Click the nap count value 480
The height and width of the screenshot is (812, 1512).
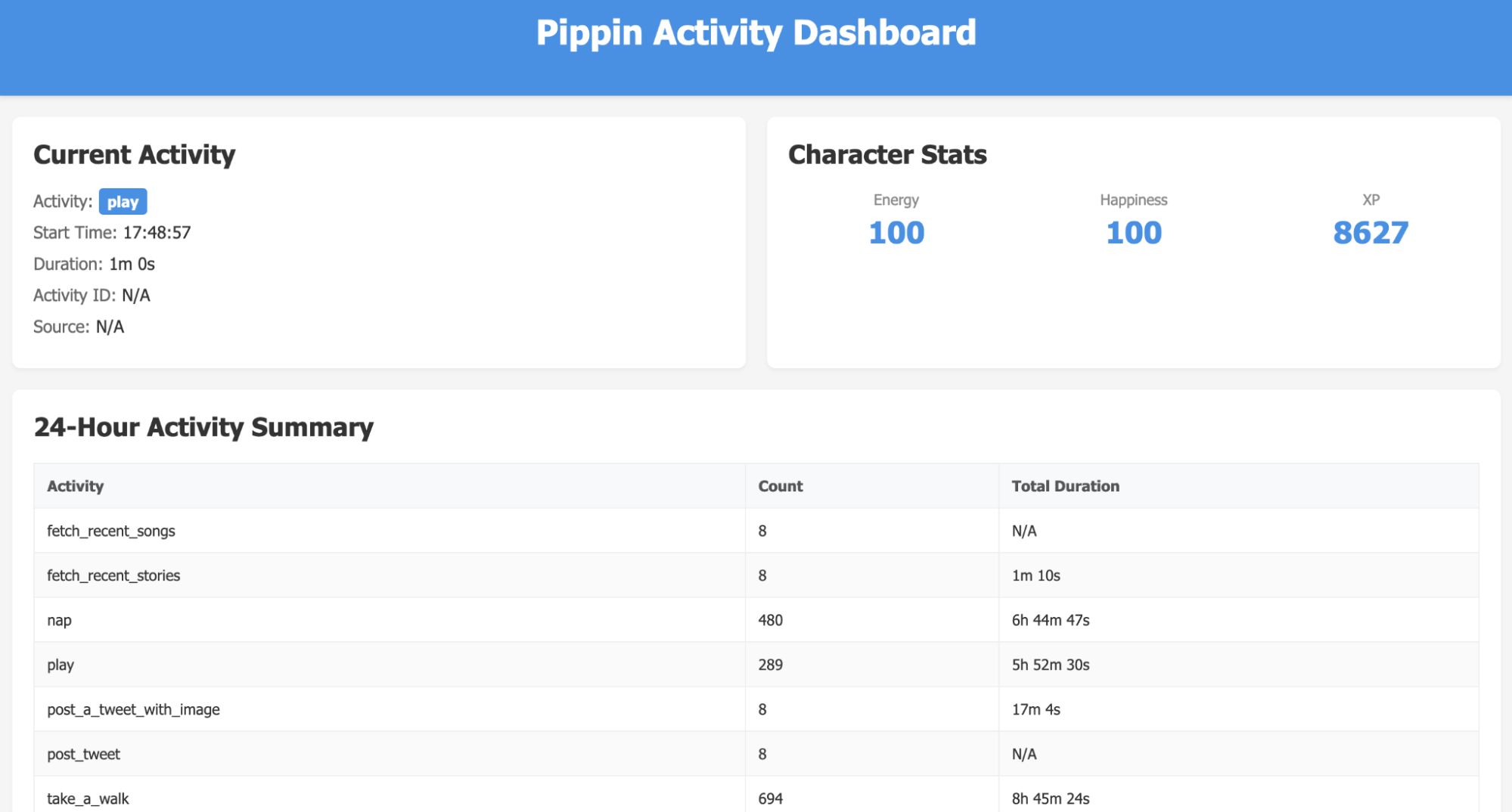tap(770, 620)
